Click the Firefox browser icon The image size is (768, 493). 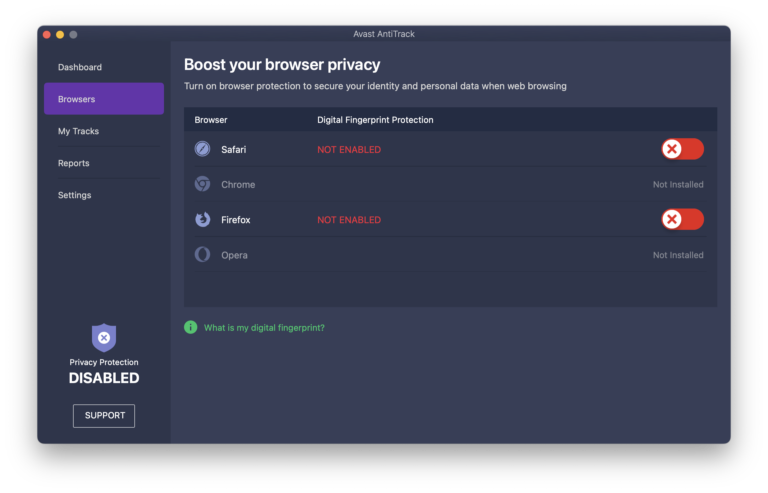coord(202,219)
